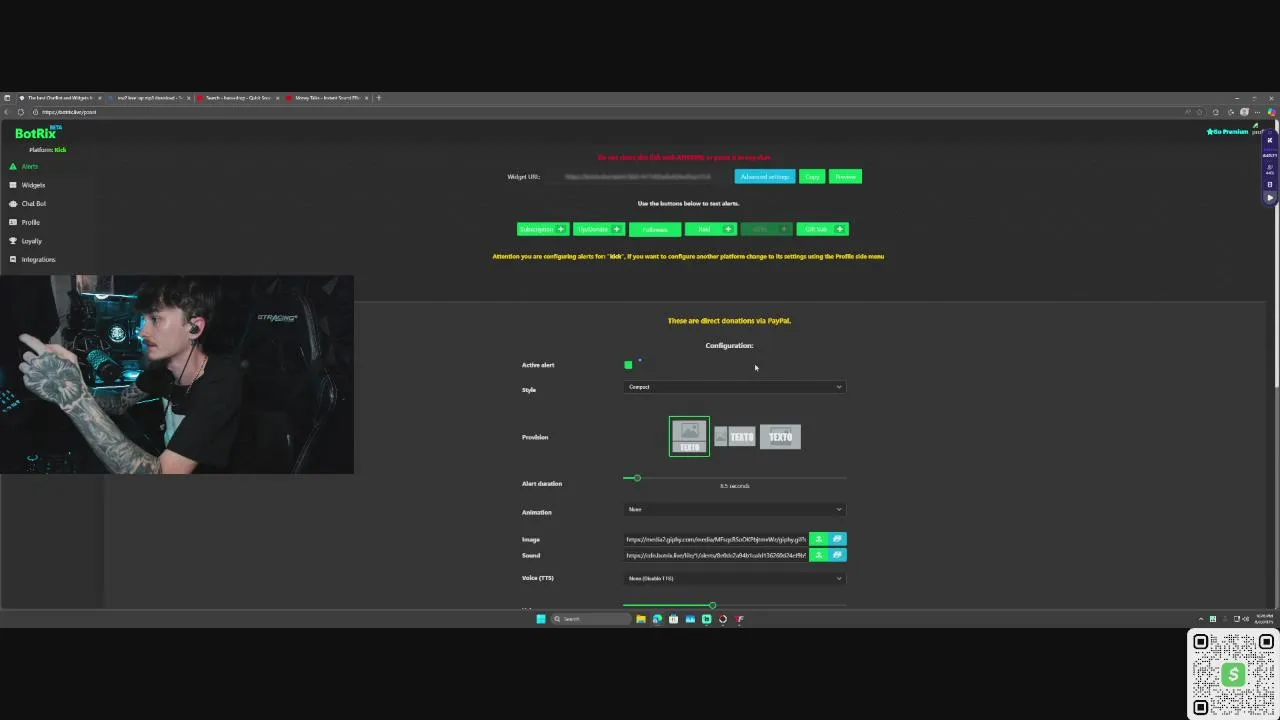Click the blue gallery icon next to Sound URL
The image size is (1280, 720).
837,555
